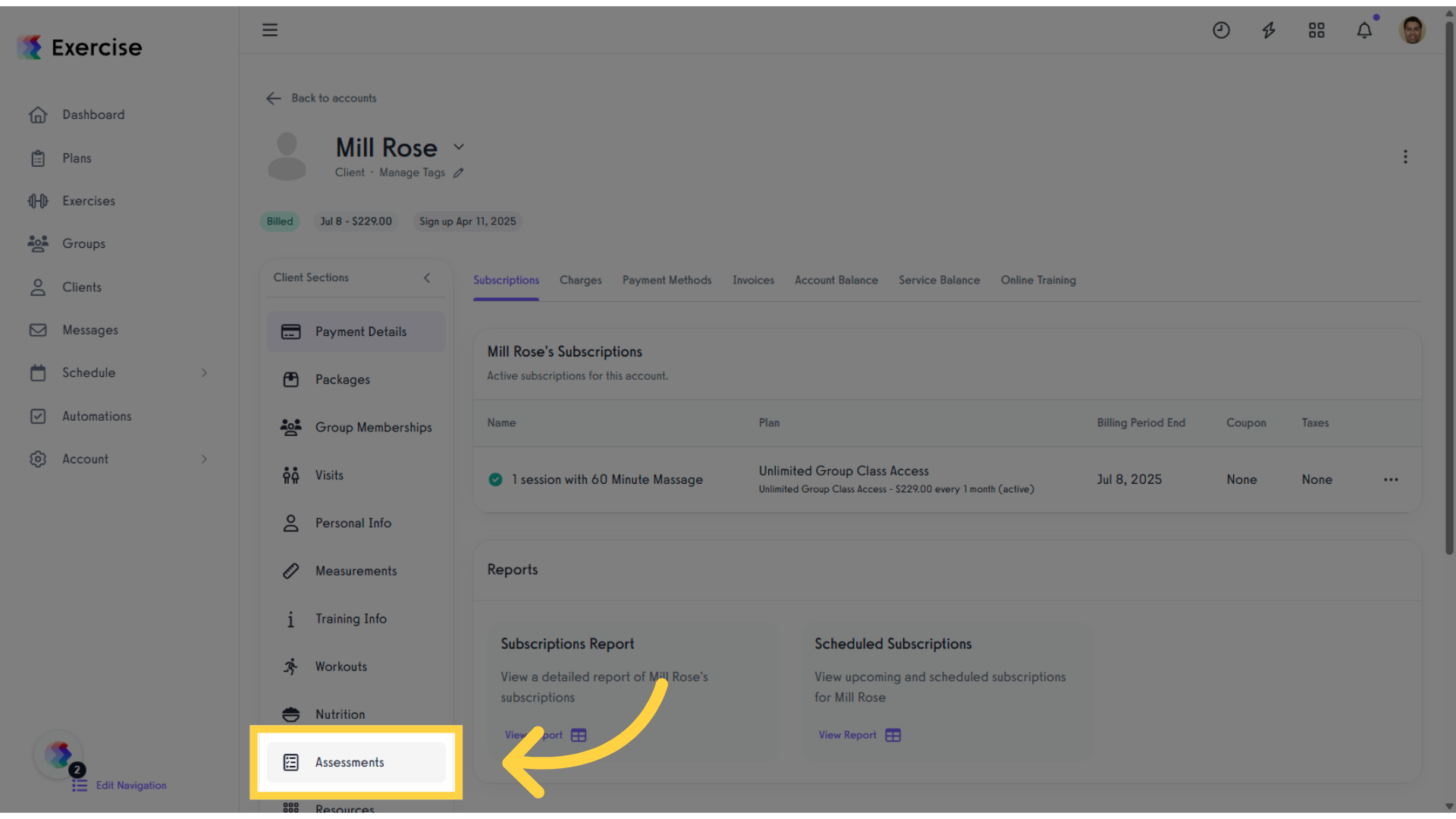This screenshot has width=1456, height=819.
Task: Click the pencil icon beside Manage Tags
Action: point(458,173)
